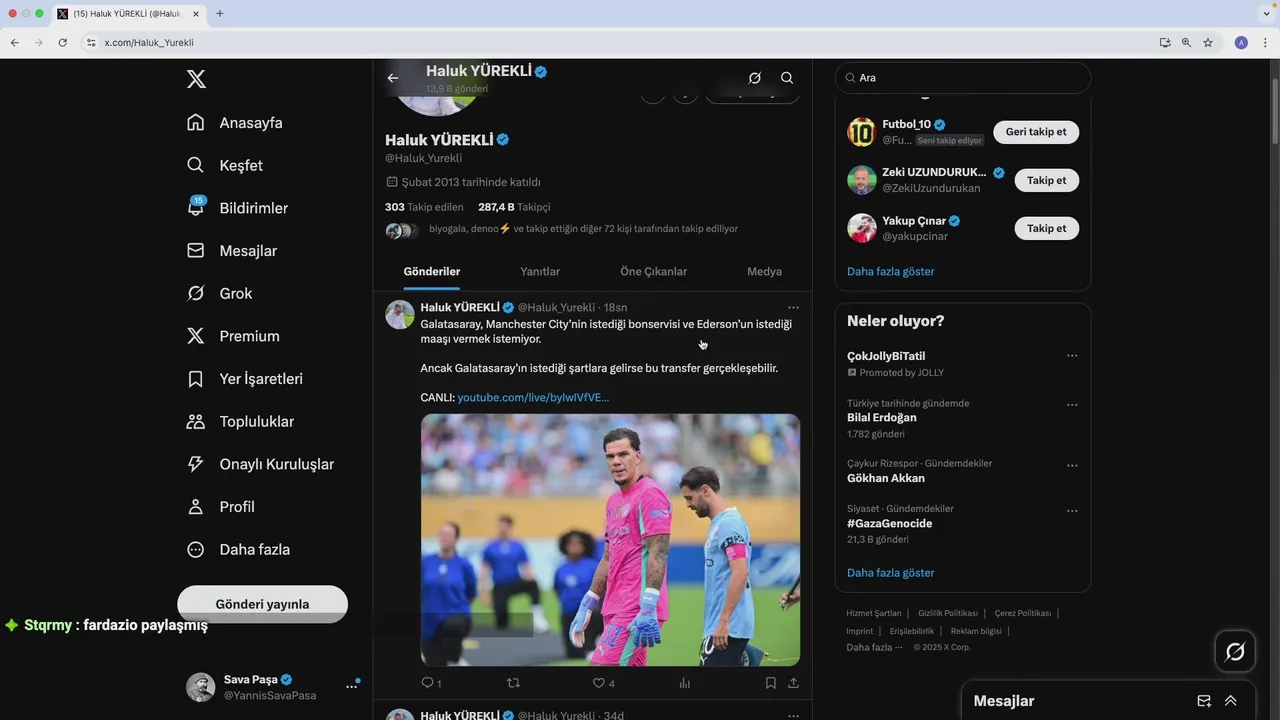Switch to the Yanıtlar tab
The image size is (1280, 720).
point(540,271)
